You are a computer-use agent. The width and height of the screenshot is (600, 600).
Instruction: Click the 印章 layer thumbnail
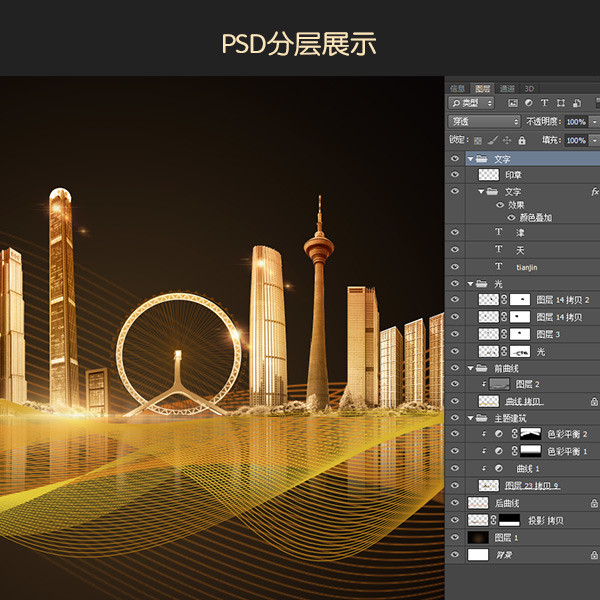coord(489,174)
